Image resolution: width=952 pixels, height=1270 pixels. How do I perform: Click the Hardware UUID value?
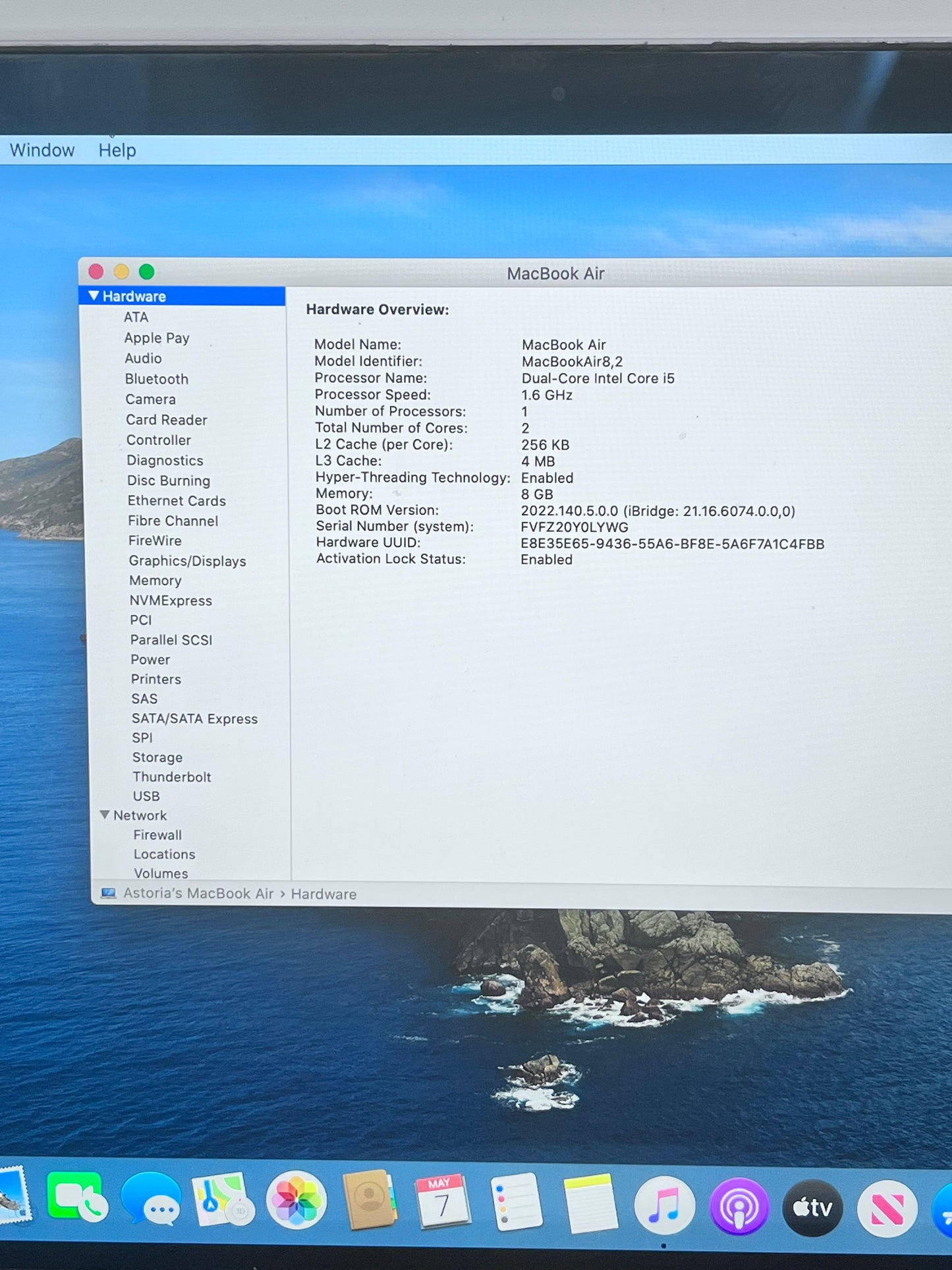673,544
